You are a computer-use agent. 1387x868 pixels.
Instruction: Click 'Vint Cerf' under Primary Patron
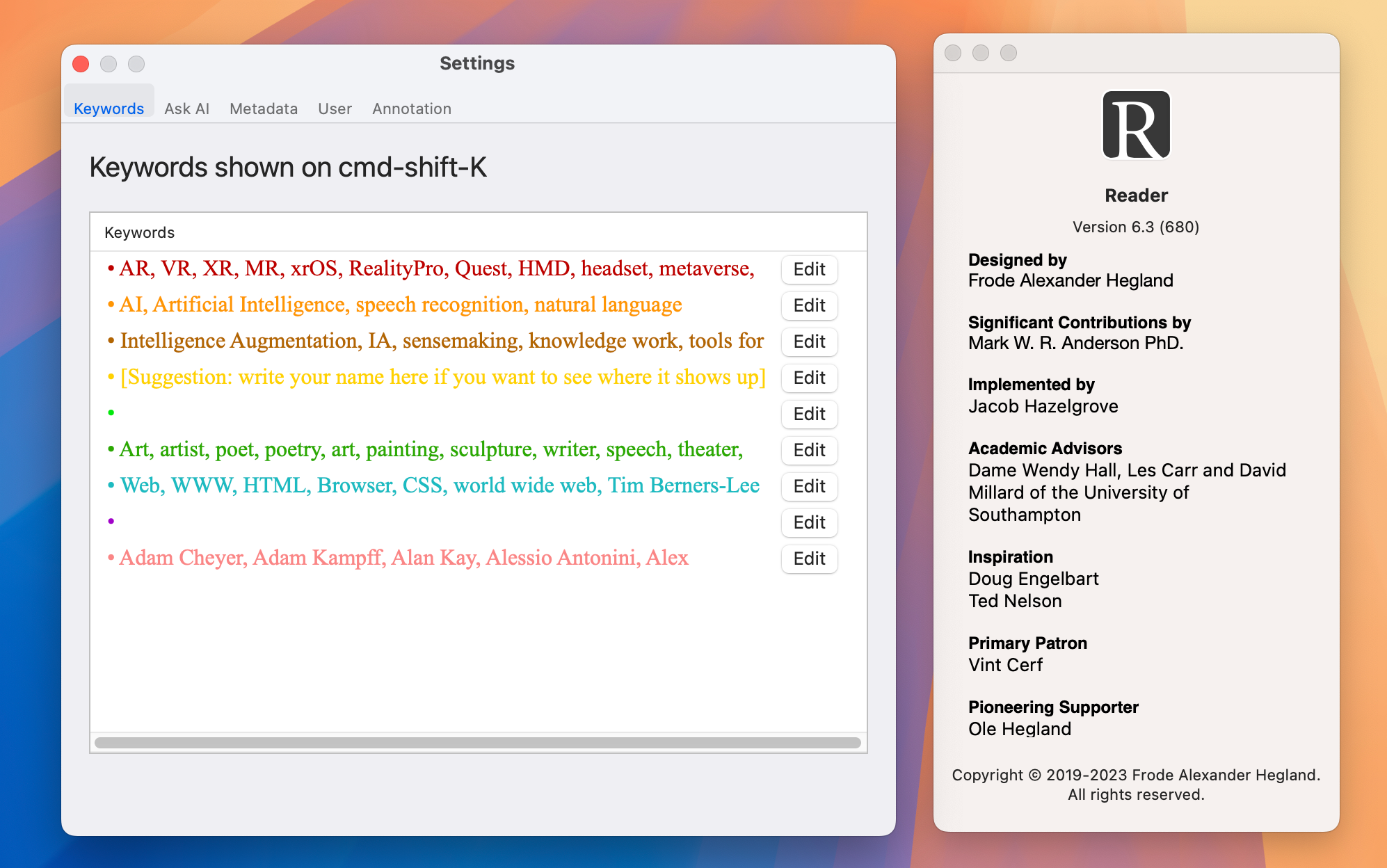1005,665
